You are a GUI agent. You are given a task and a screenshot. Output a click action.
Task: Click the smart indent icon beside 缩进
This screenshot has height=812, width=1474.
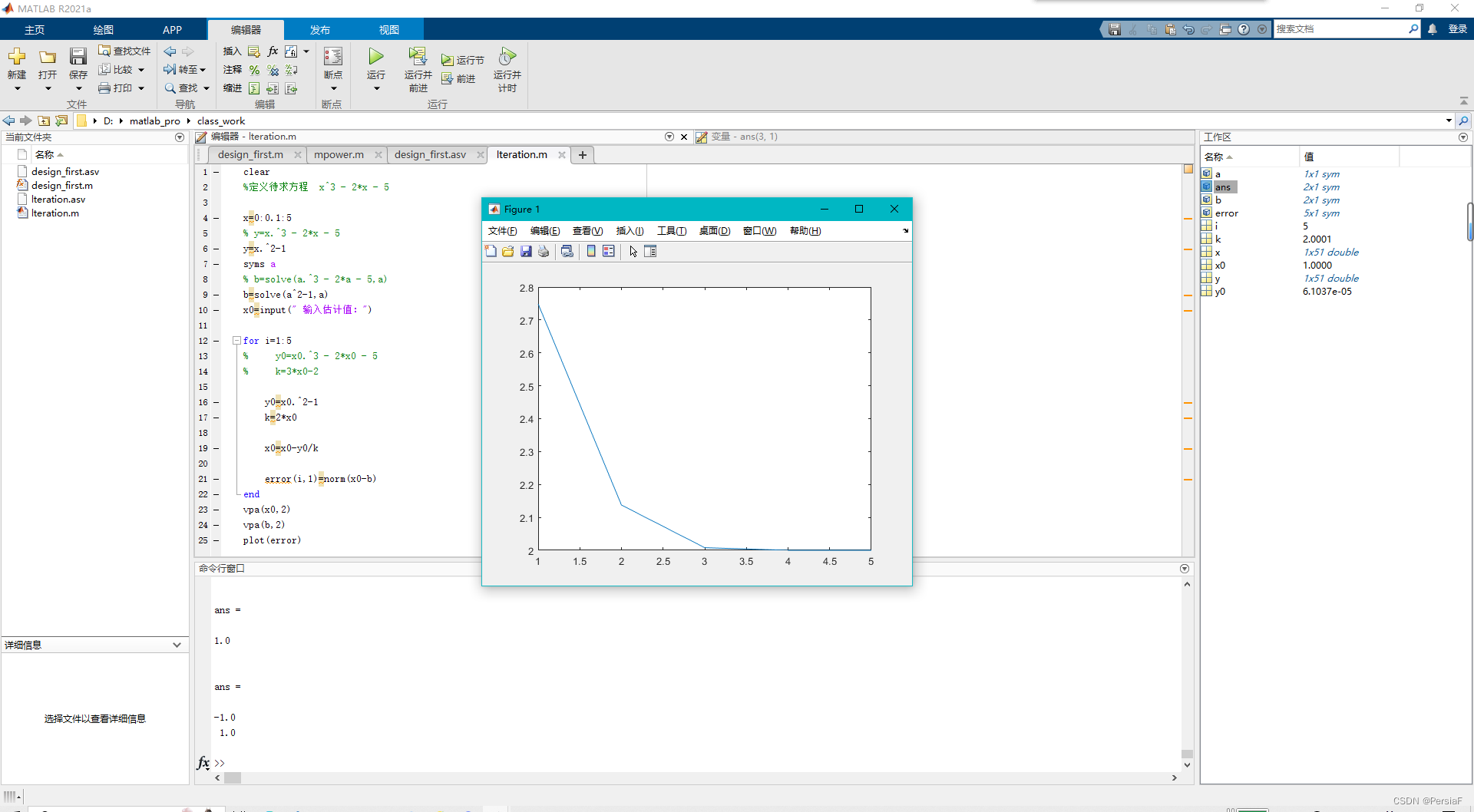click(x=254, y=88)
